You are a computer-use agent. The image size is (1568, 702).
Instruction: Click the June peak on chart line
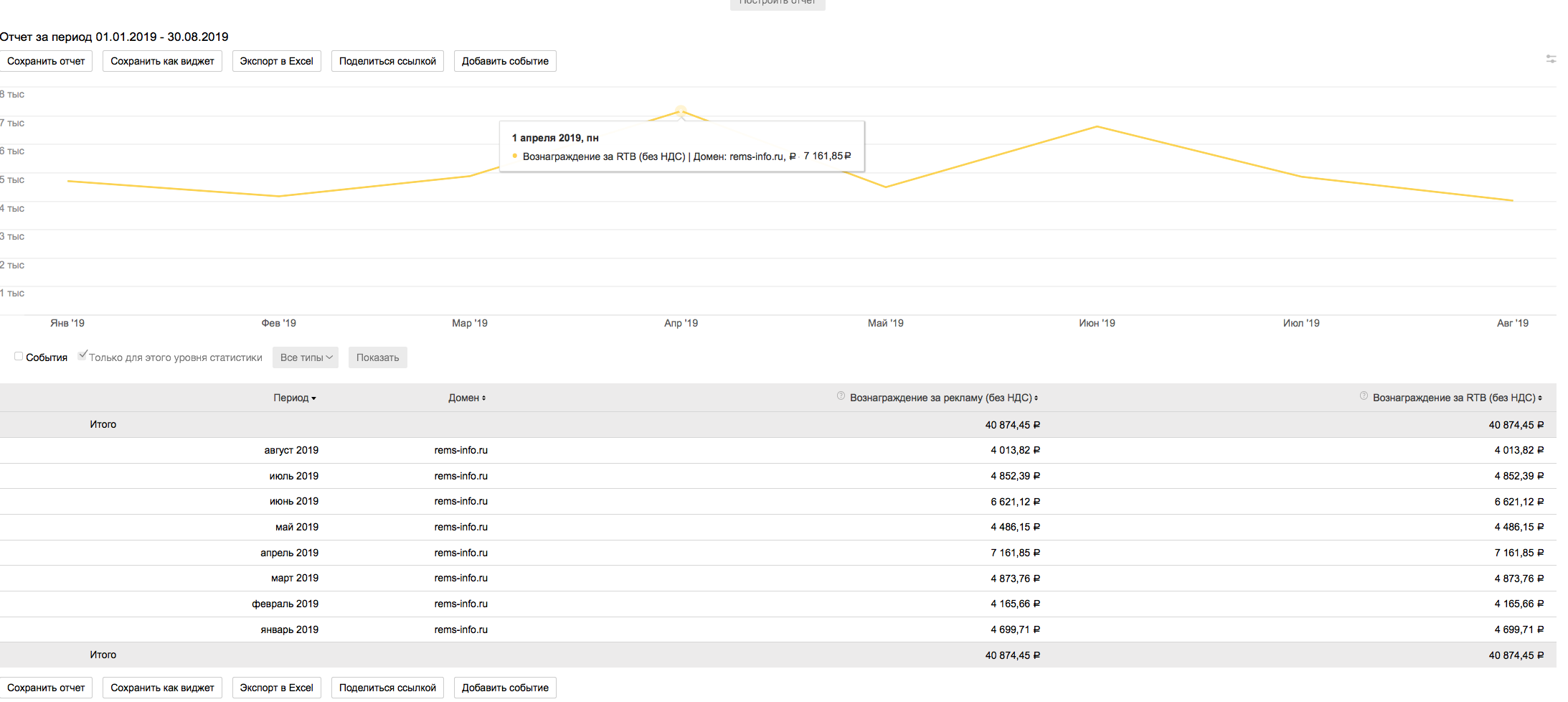coord(1097,127)
